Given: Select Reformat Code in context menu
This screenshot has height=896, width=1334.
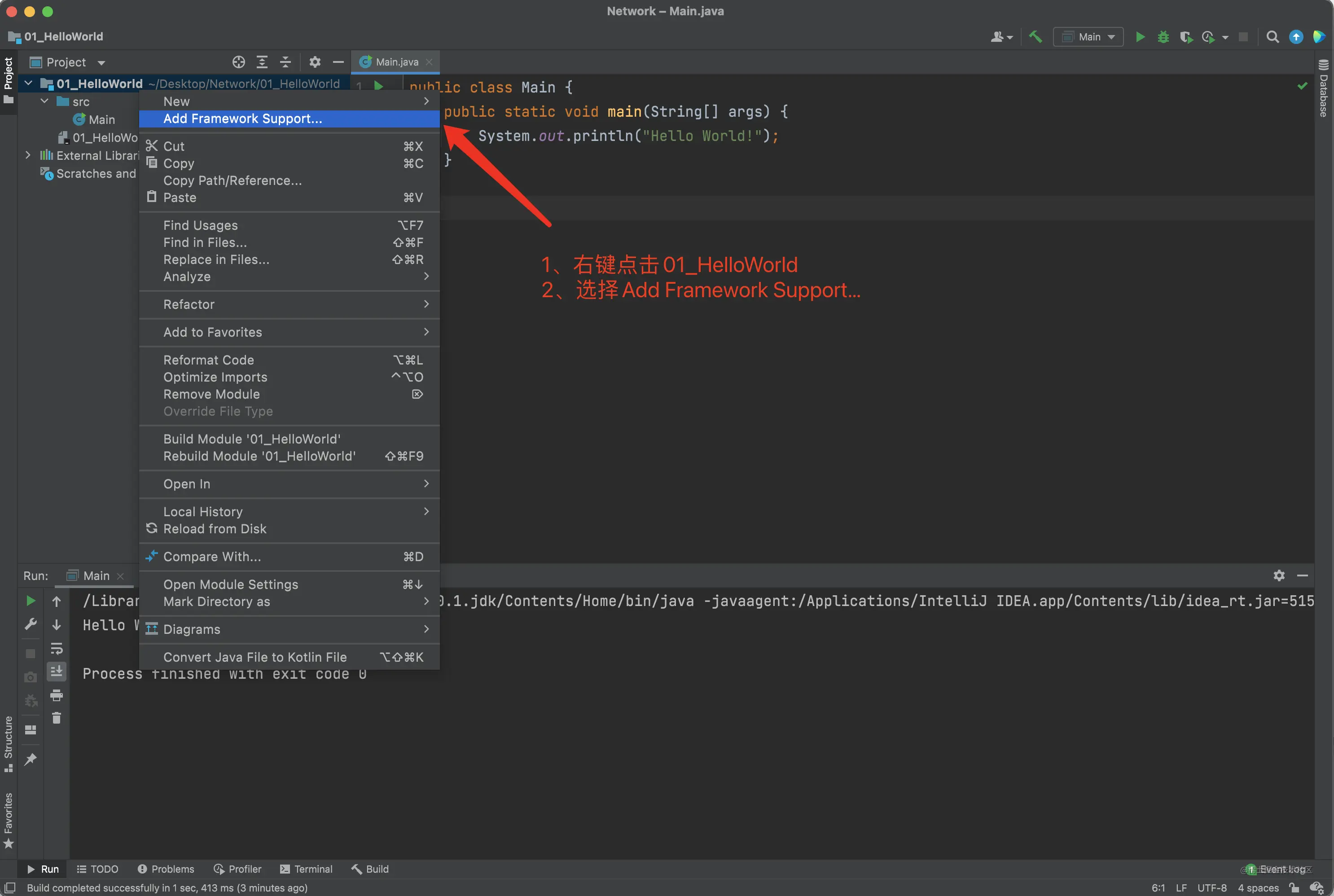Looking at the screenshot, I should (x=289, y=360).
